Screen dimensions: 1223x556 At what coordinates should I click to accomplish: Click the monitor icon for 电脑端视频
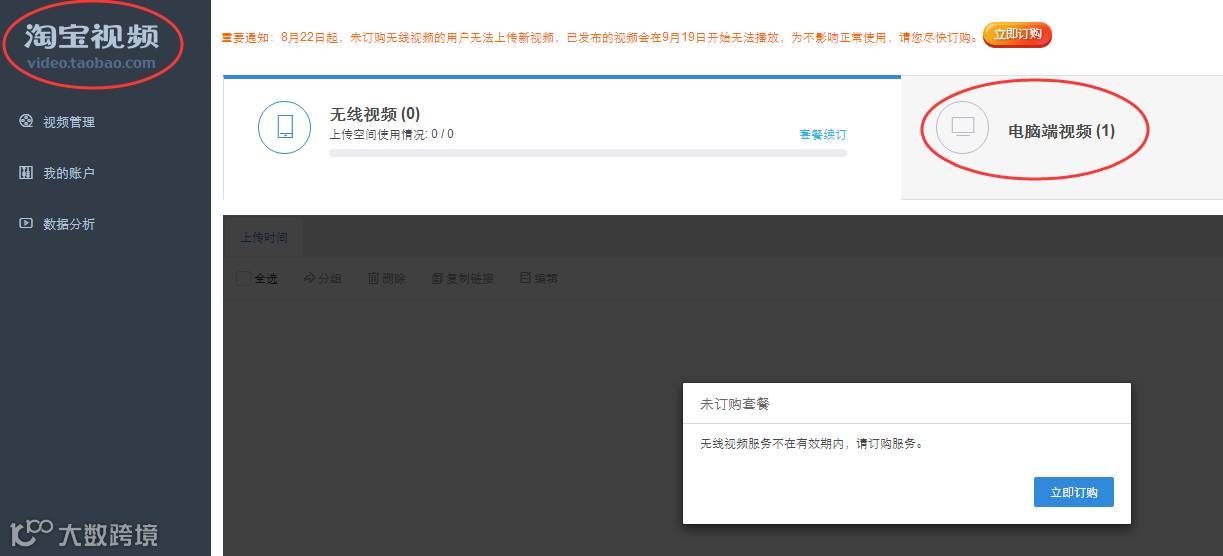click(x=962, y=127)
